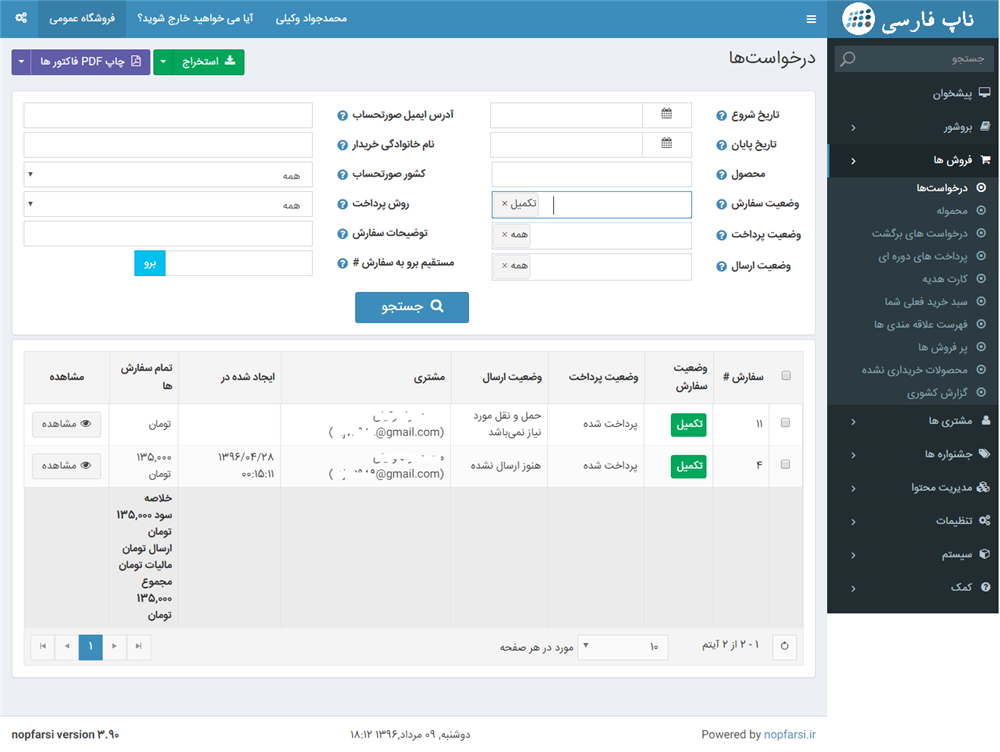The width and height of the screenshot is (1000, 752).
Task: Click the جستجو search button
Action: tap(412, 307)
